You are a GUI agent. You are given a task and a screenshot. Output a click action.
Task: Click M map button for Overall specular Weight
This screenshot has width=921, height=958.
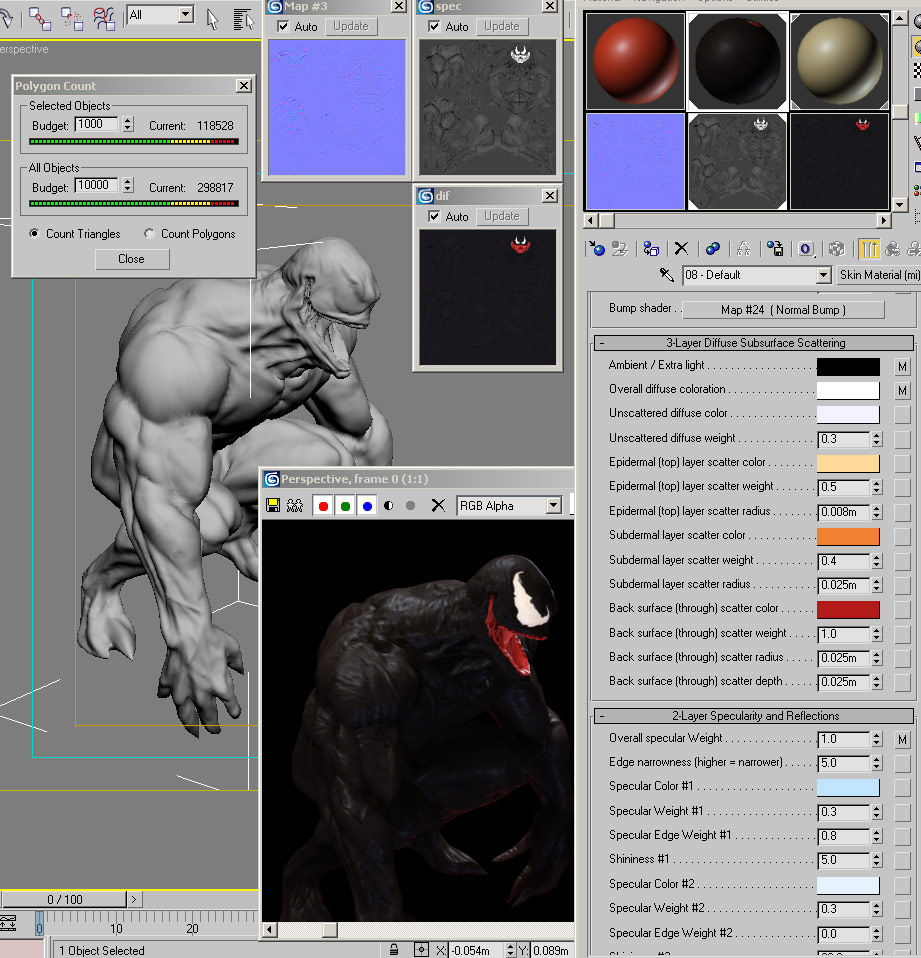[x=902, y=739]
